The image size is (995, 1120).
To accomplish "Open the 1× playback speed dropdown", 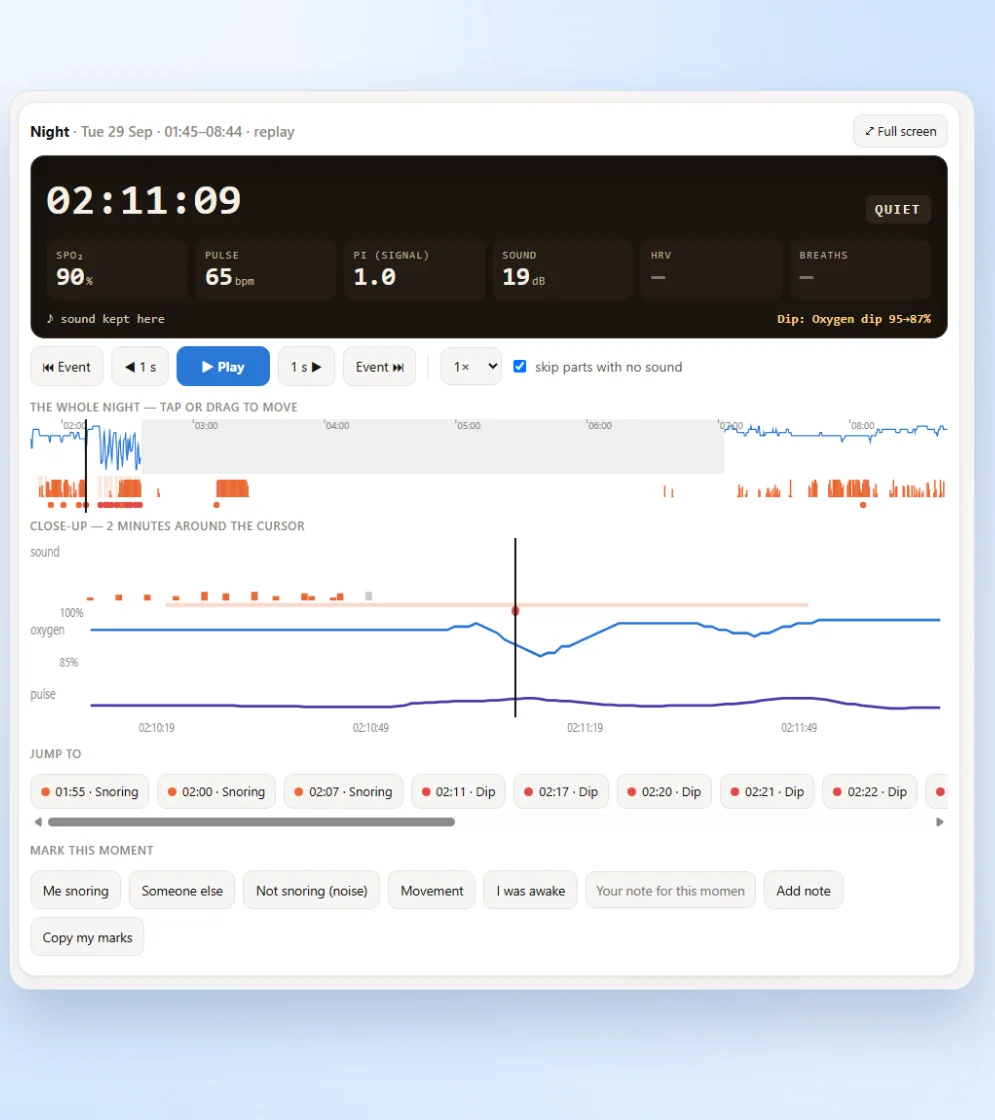I will pyautogui.click(x=471, y=366).
